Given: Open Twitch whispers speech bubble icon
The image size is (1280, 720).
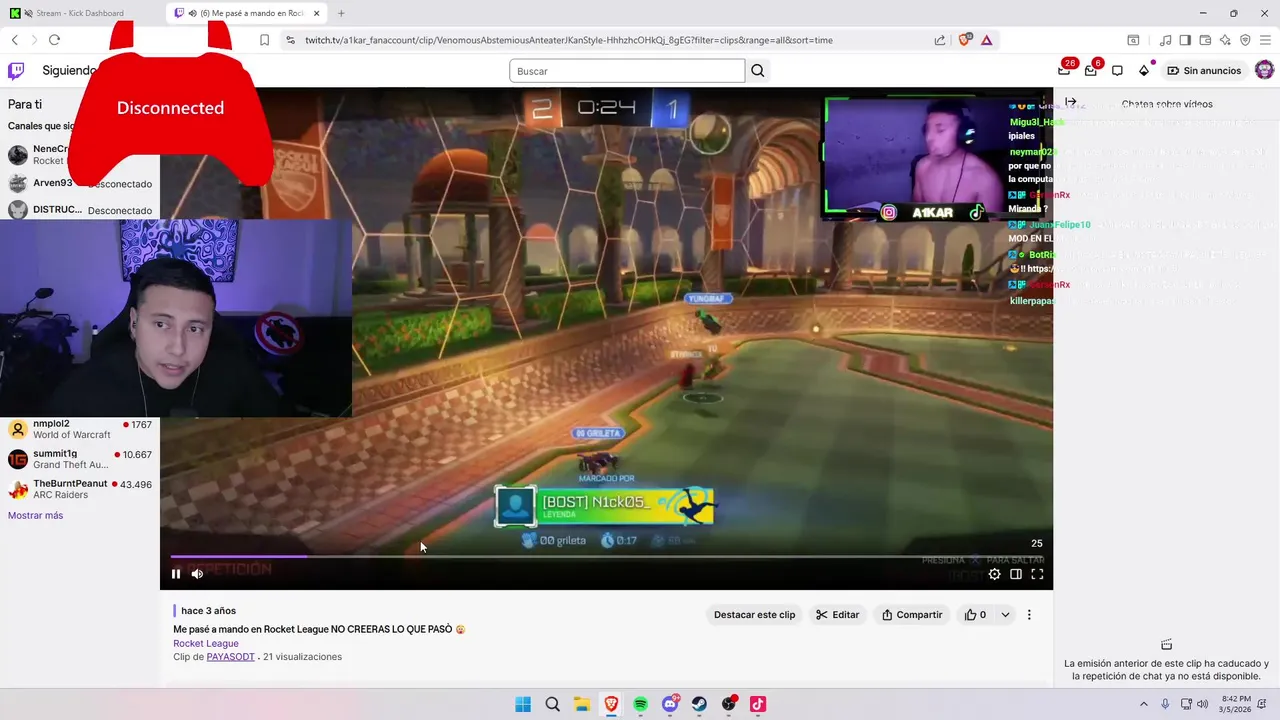Looking at the screenshot, I should click(1117, 71).
